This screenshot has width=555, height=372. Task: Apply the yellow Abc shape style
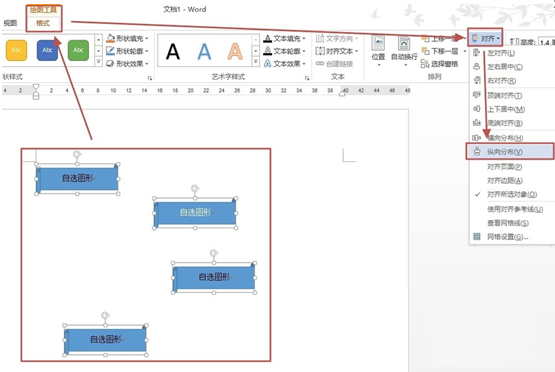(x=16, y=50)
